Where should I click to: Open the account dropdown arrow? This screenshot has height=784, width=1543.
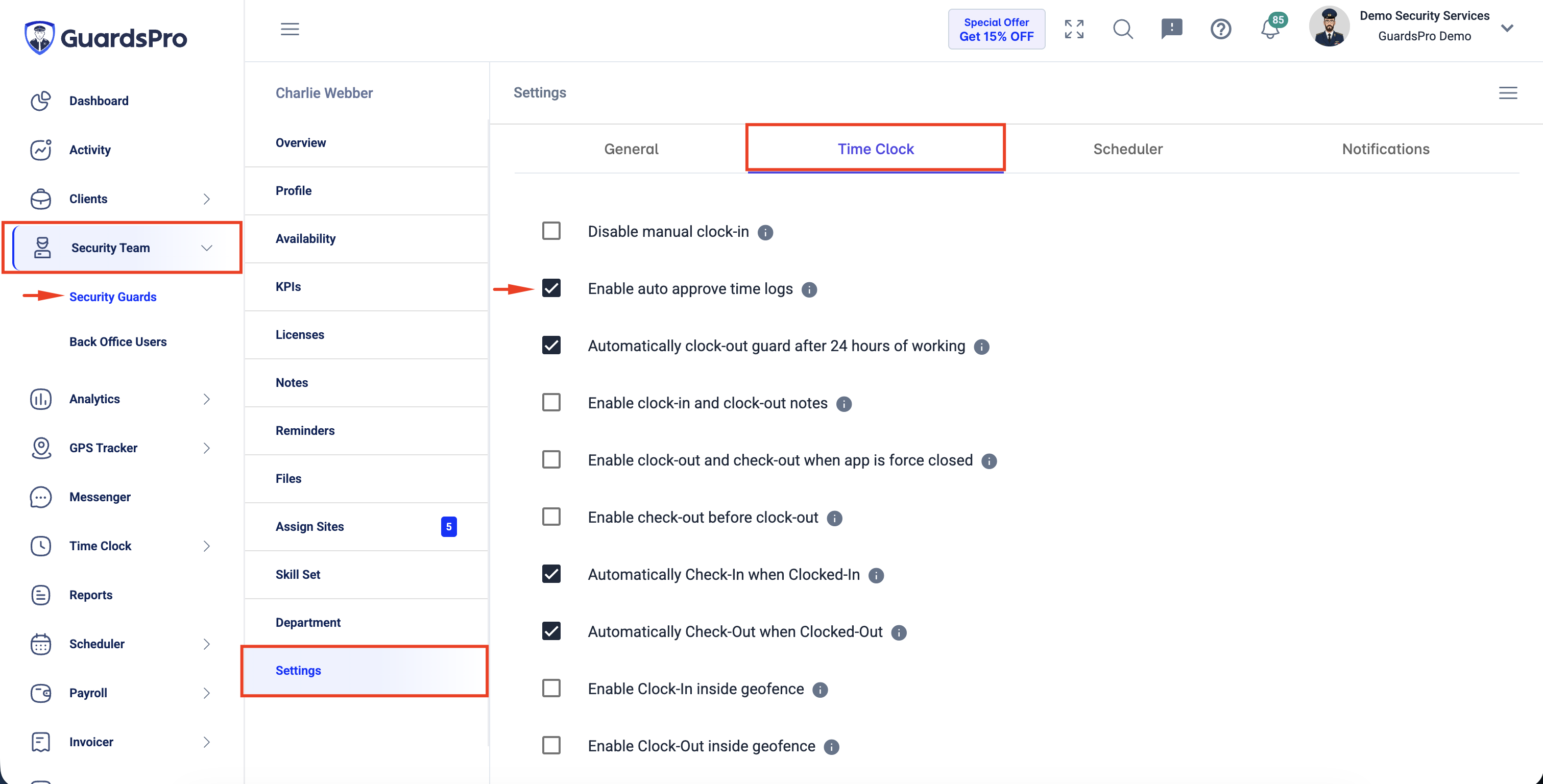click(1507, 28)
